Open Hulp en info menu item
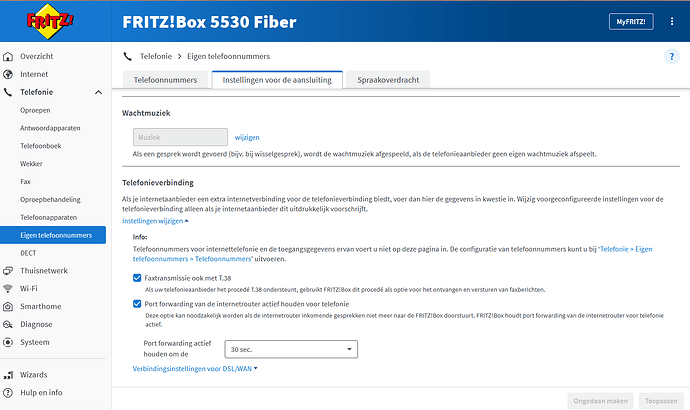Image resolution: width=690 pixels, height=410 pixels. tap(41, 392)
